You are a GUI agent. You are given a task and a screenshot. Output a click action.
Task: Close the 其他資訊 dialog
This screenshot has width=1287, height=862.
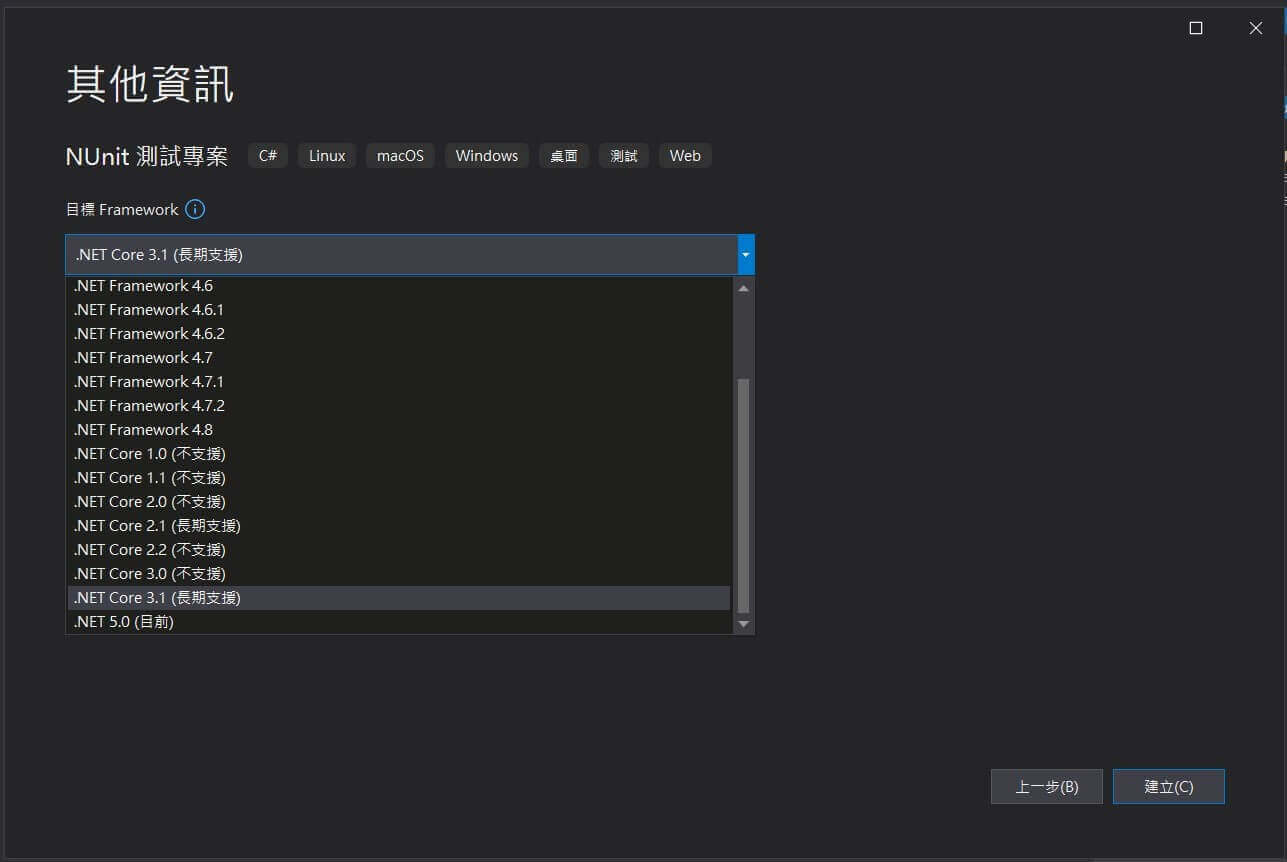(x=1256, y=28)
